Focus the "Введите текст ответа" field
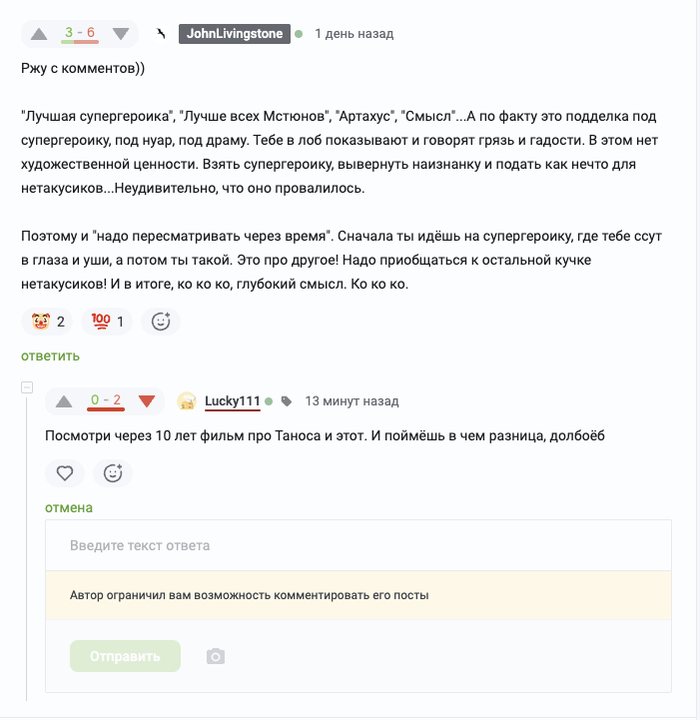The width and height of the screenshot is (700, 720). [358, 546]
